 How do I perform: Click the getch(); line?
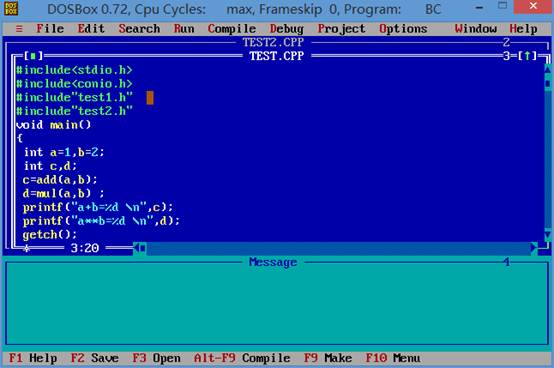(50, 235)
